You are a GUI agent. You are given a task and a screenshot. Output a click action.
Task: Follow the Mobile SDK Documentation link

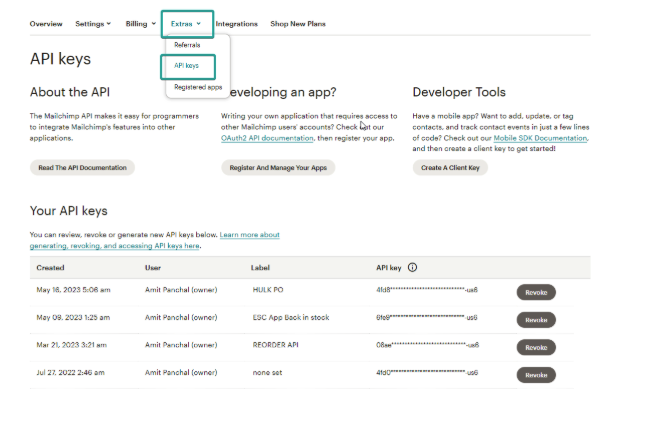(x=540, y=138)
